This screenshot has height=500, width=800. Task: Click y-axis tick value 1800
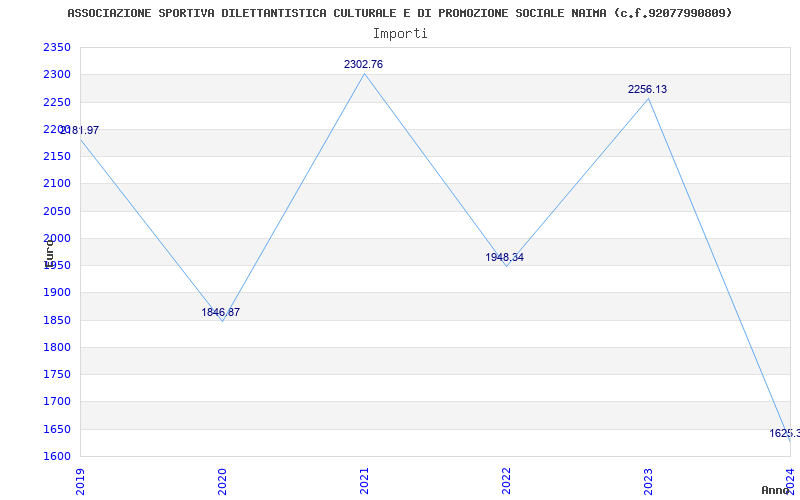(x=57, y=347)
